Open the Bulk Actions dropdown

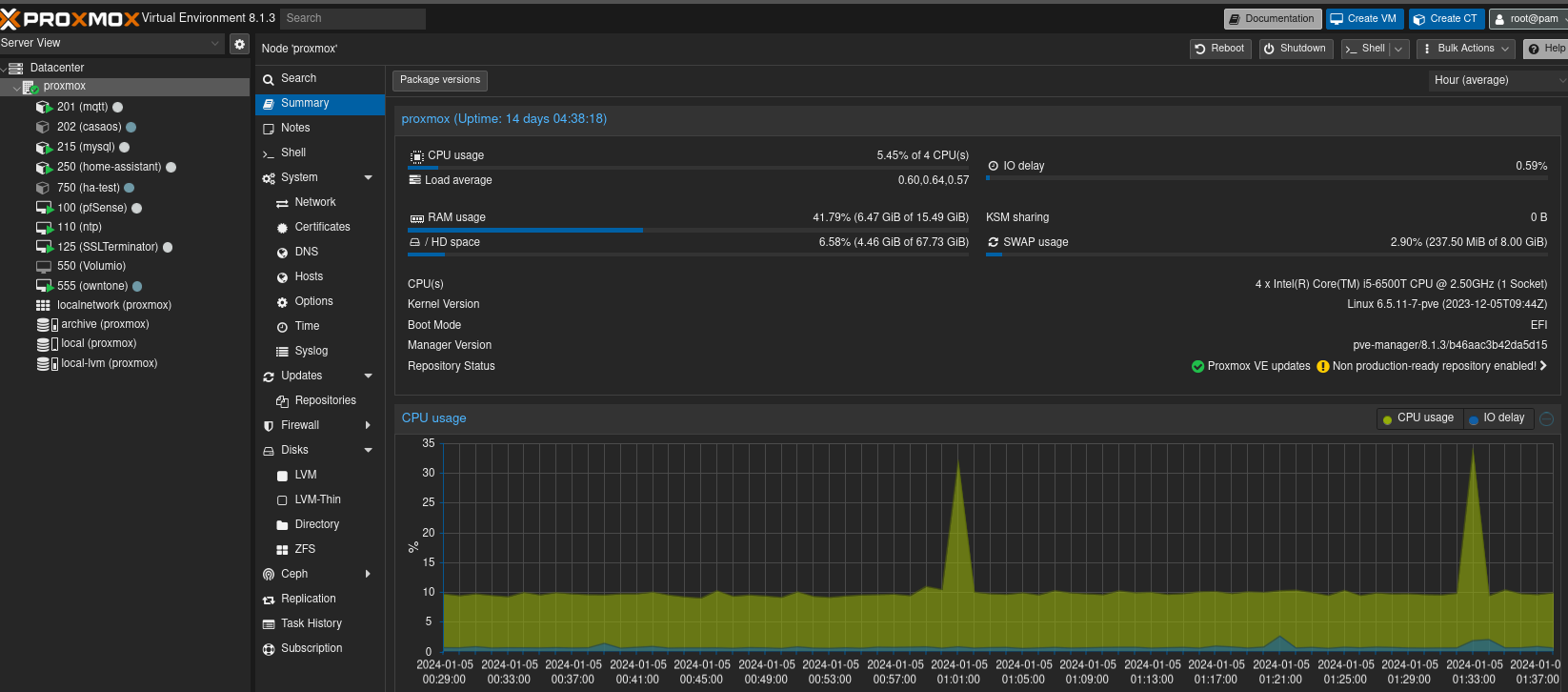(x=1465, y=49)
